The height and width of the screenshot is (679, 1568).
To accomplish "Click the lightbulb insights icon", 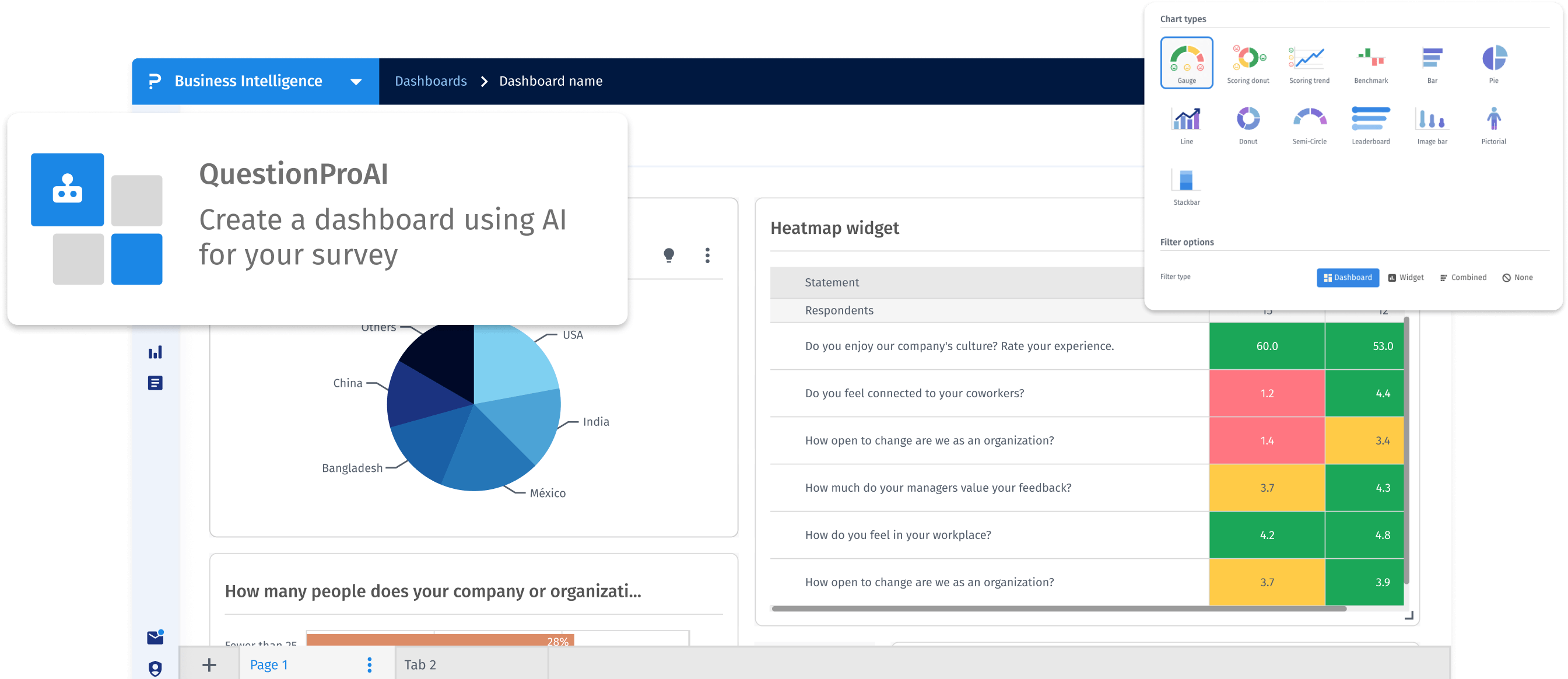I will click(668, 255).
